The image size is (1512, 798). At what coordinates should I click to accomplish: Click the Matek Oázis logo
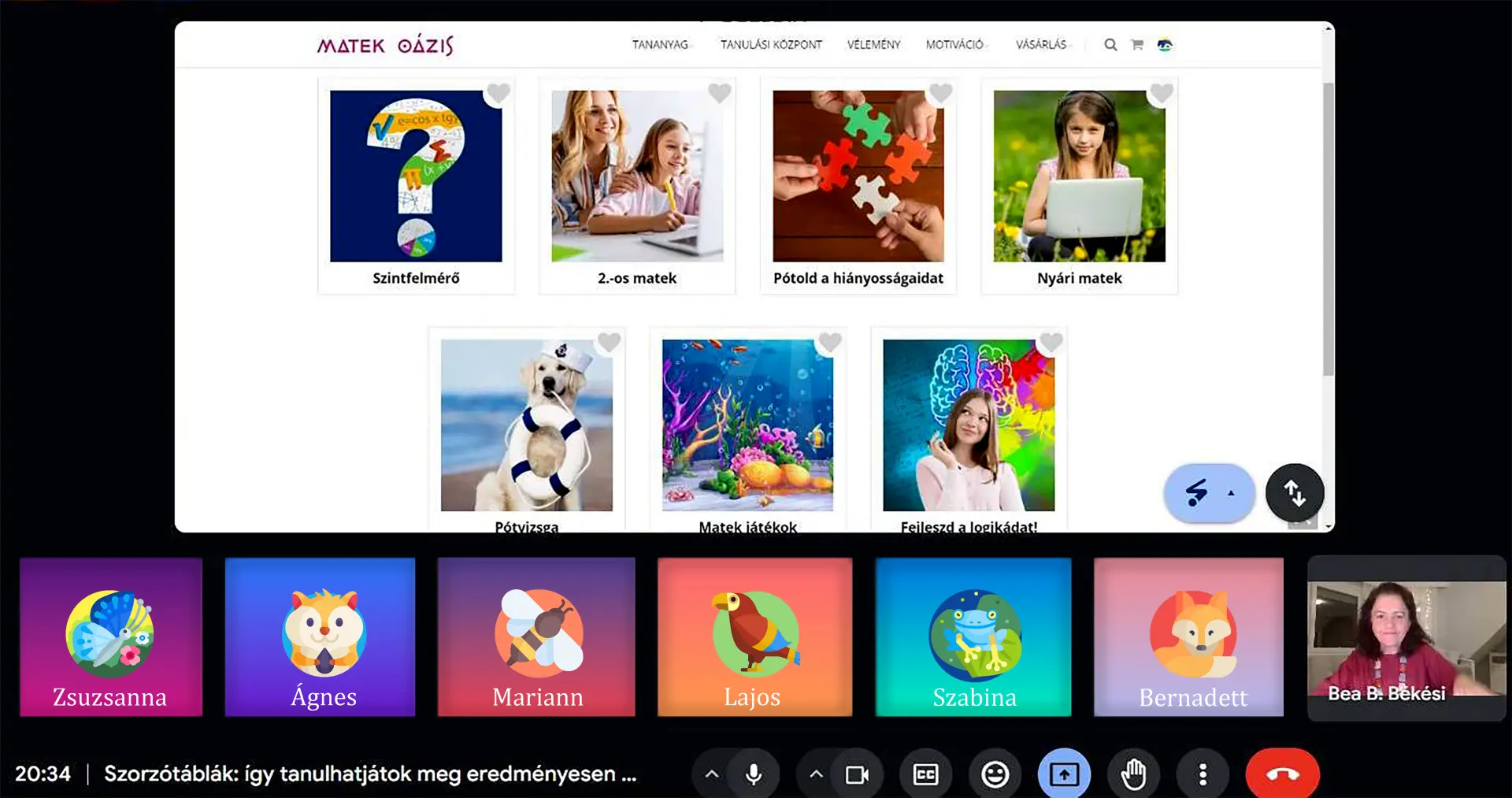pyautogui.click(x=385, y=46)
